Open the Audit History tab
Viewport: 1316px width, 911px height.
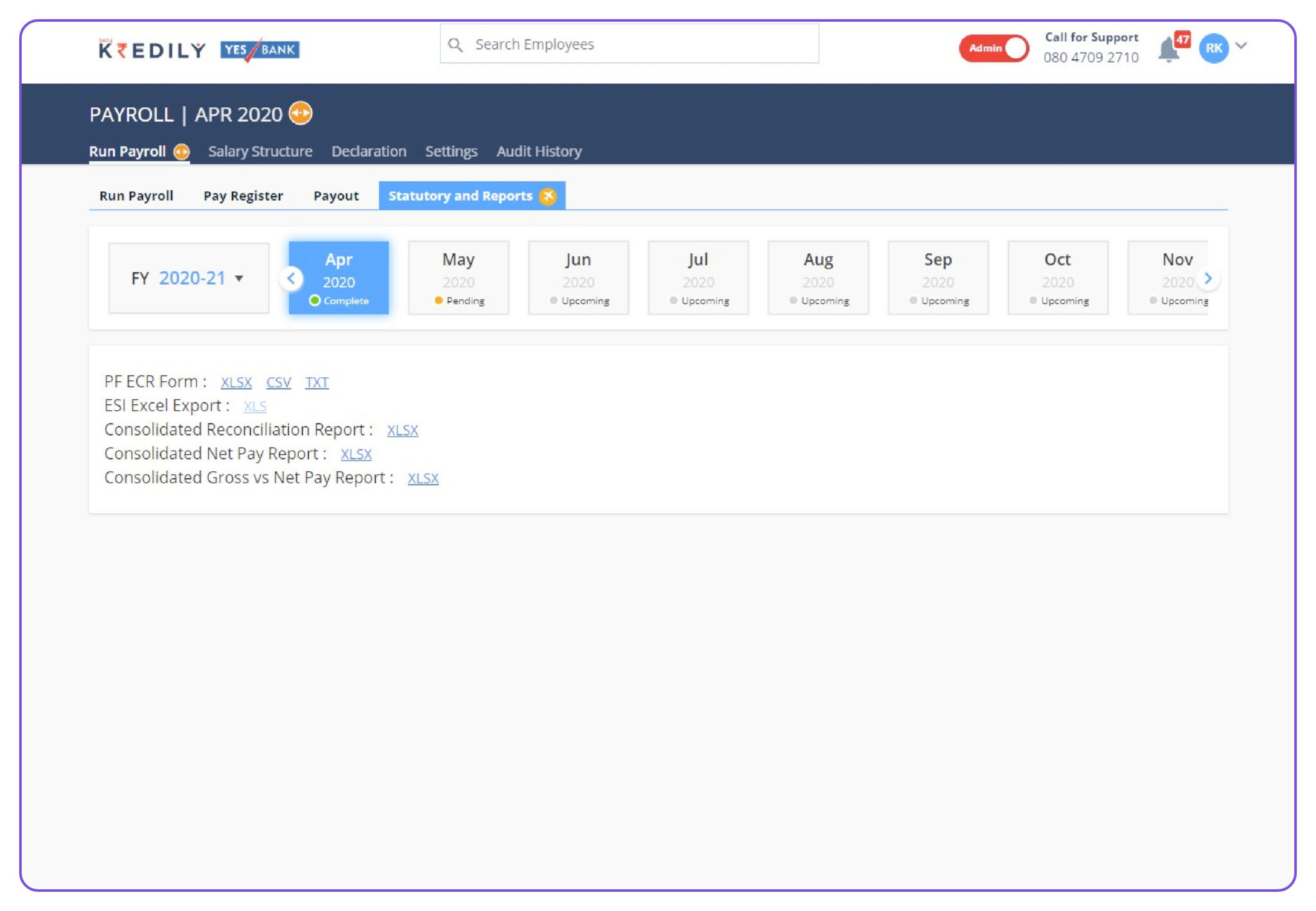538,152
